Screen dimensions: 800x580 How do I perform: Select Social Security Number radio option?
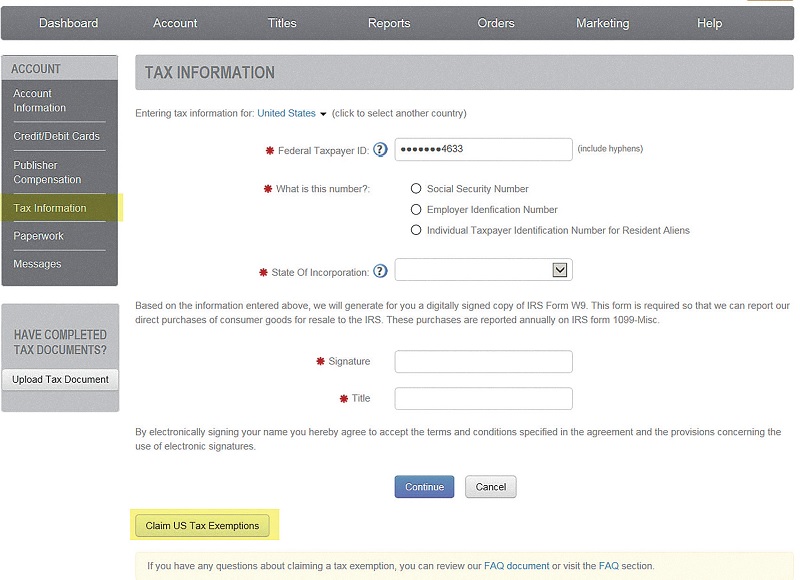pyautogui.click(x=416, y=188)
